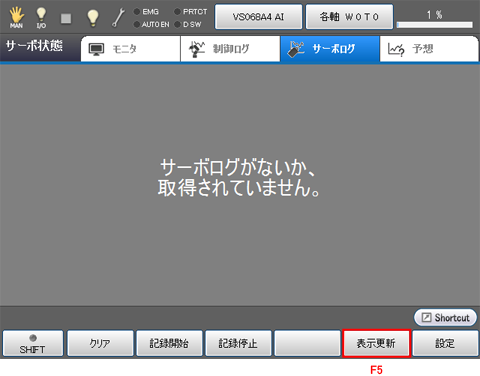Open the Shortcut button
480x376 pixels.
445,317
